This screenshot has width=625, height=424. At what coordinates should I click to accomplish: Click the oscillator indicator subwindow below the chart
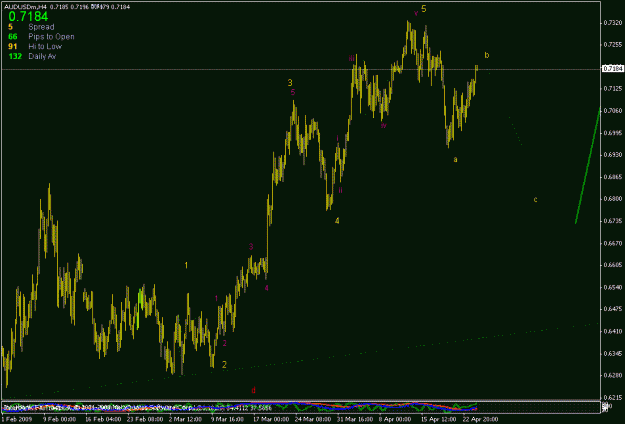pos(301,407)
